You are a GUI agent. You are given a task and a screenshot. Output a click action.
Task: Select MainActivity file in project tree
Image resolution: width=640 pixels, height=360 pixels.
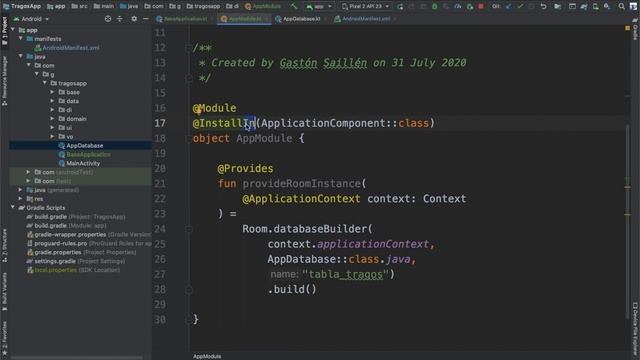tap(80, 163)
